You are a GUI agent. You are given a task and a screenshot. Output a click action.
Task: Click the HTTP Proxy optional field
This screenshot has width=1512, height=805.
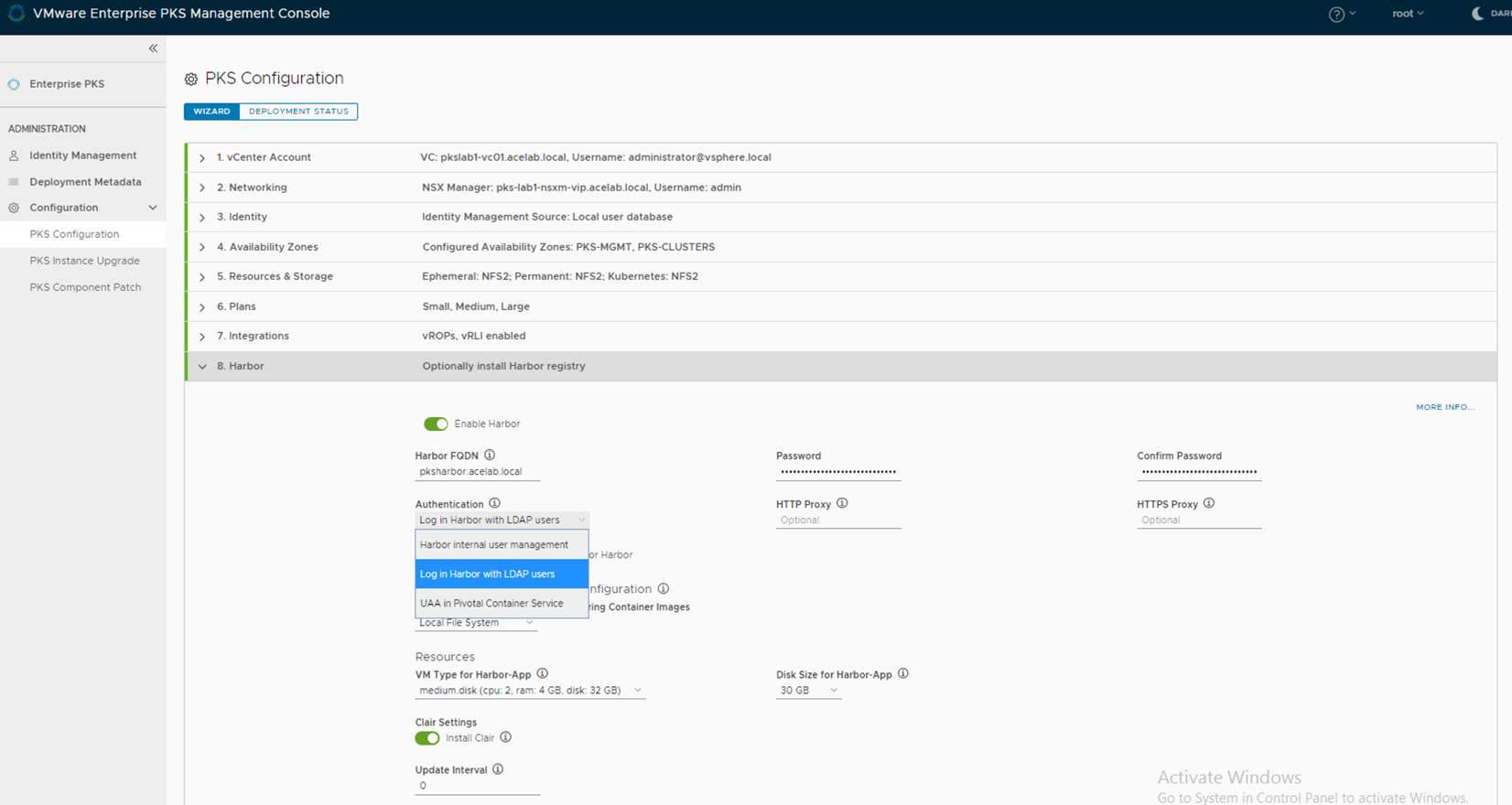838,521
